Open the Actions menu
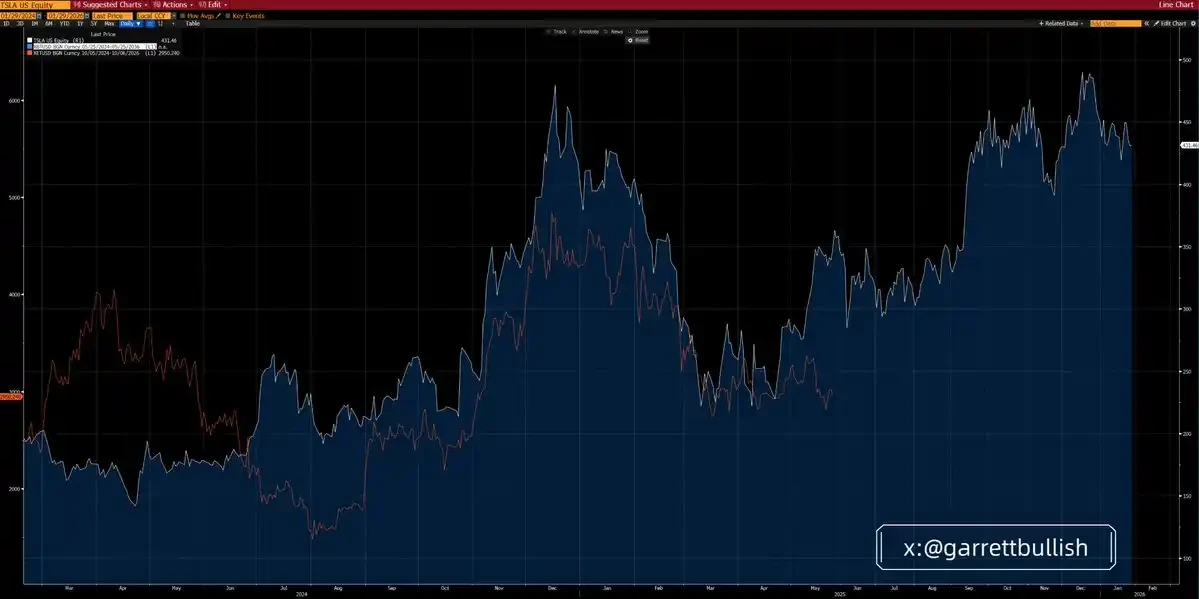 (x=175, y=4)
